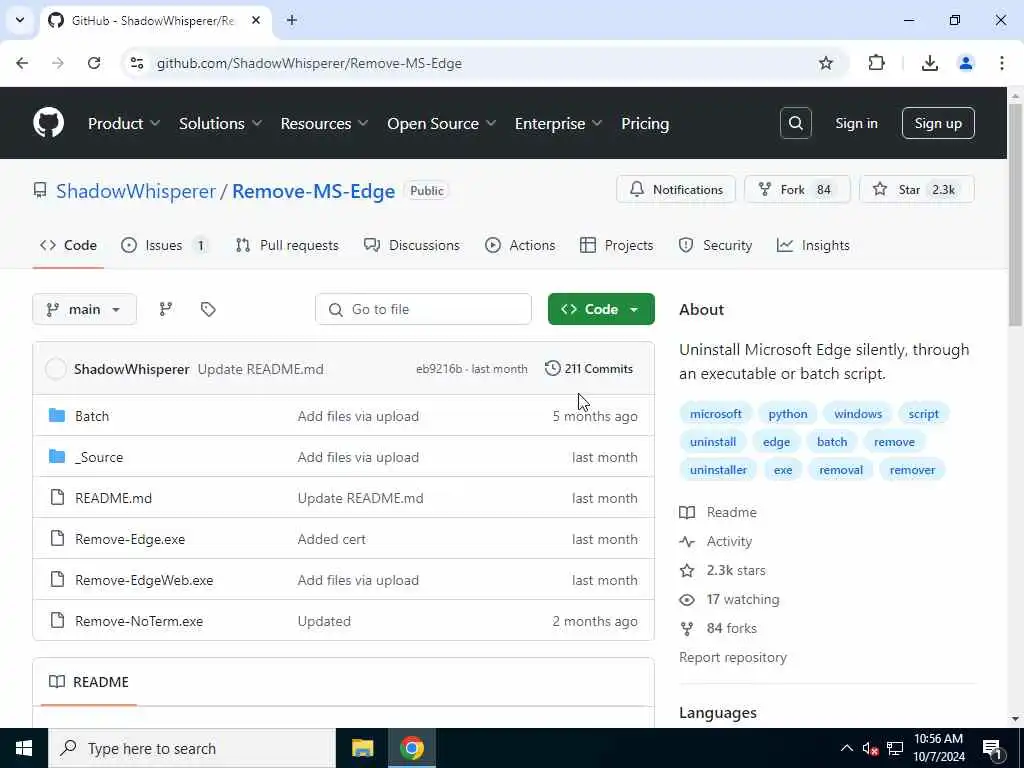Click the ShadowWhisperer avatar in commit row
This screenshot has width=1024, height=768.
click(56, 369)
